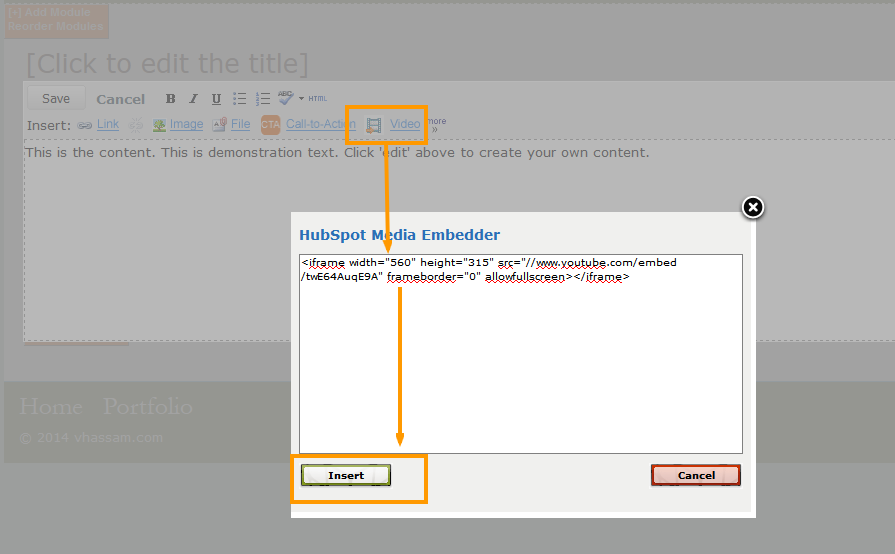Click the Video insert link
Image resolution: width=895 pixels, height=554 pixels.
[405, 124]
